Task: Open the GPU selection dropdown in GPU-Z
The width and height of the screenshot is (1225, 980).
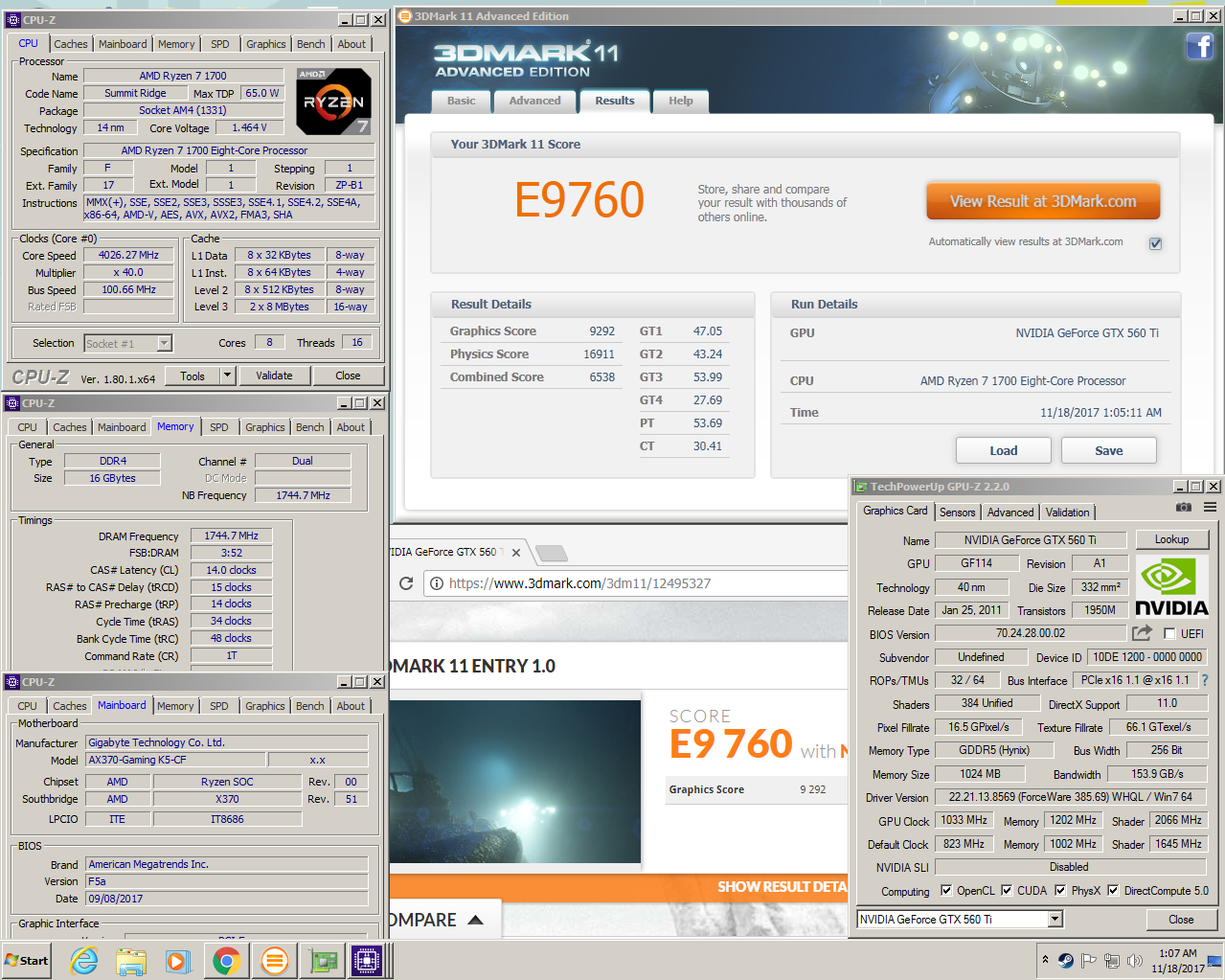Action: click(1055, 919)
